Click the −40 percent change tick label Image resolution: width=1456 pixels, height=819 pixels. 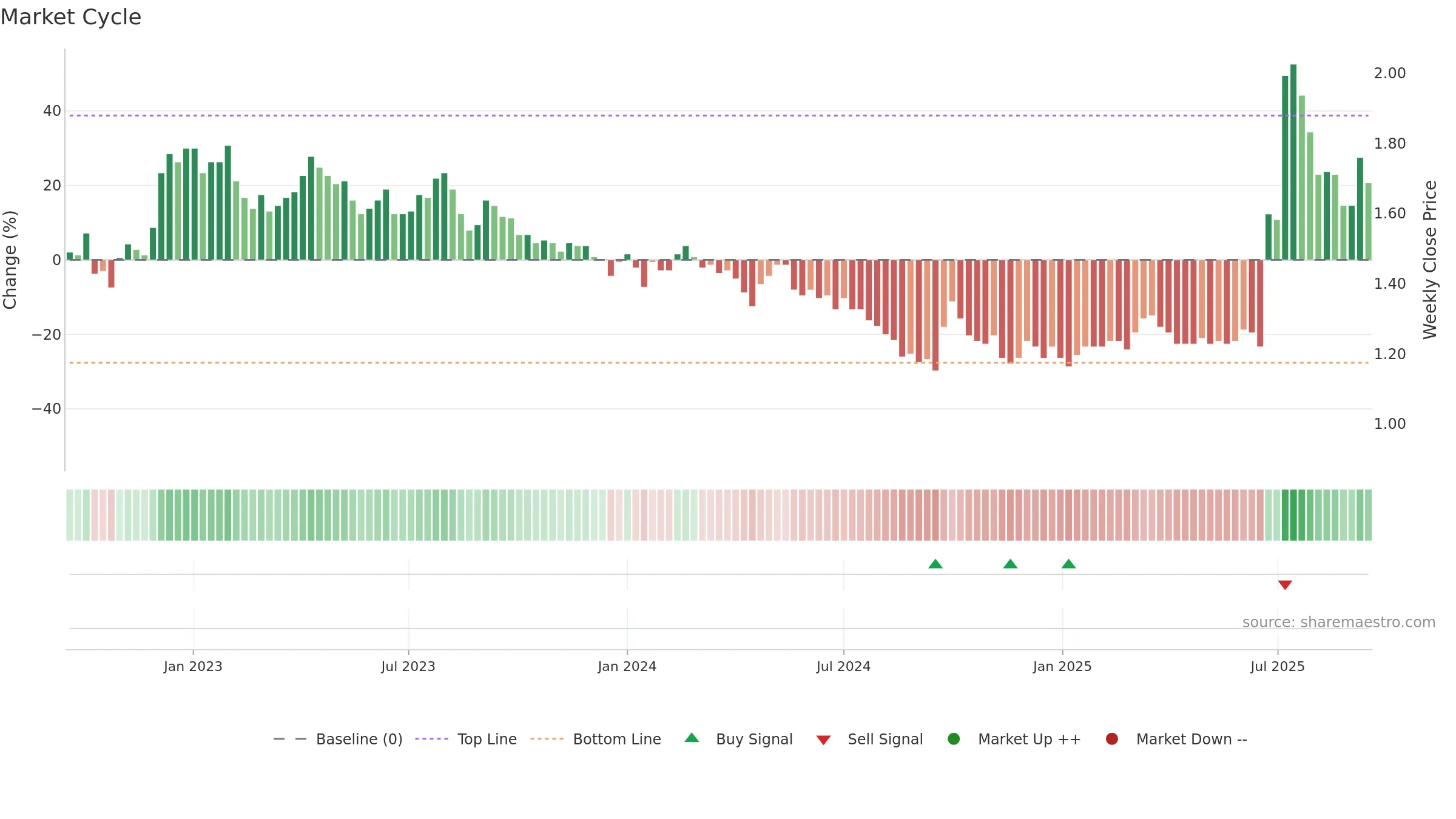coord(47,409)
